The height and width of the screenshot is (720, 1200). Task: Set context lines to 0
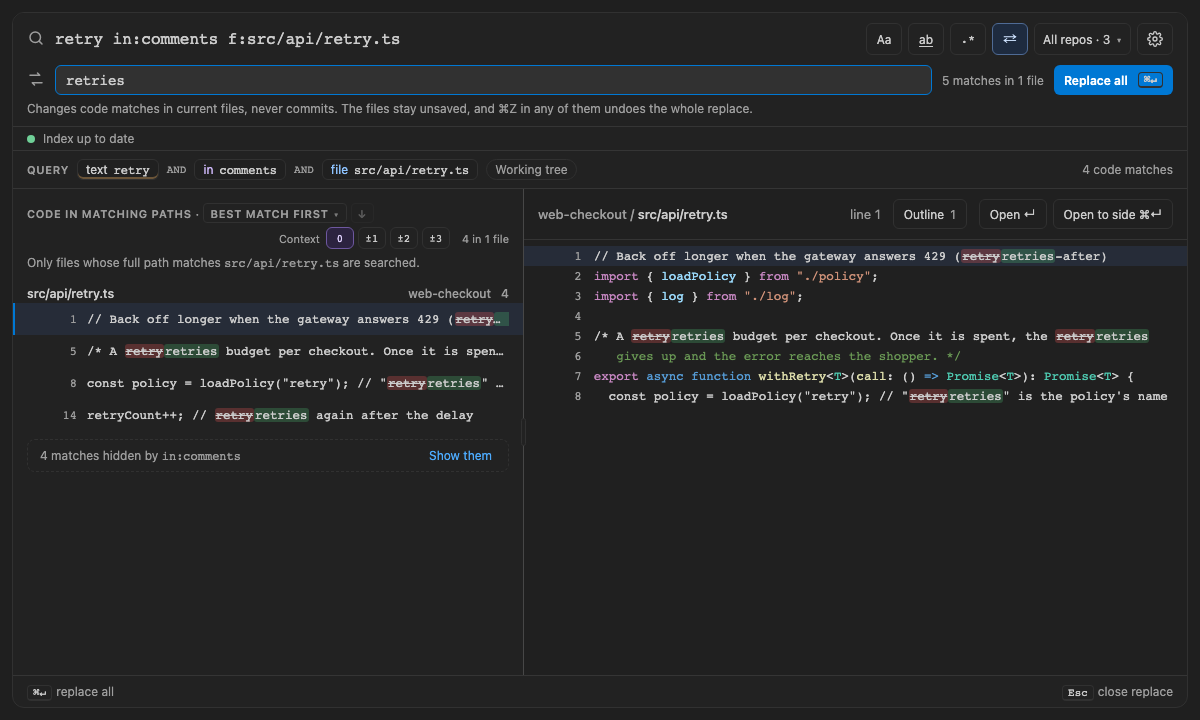[340, 239]
